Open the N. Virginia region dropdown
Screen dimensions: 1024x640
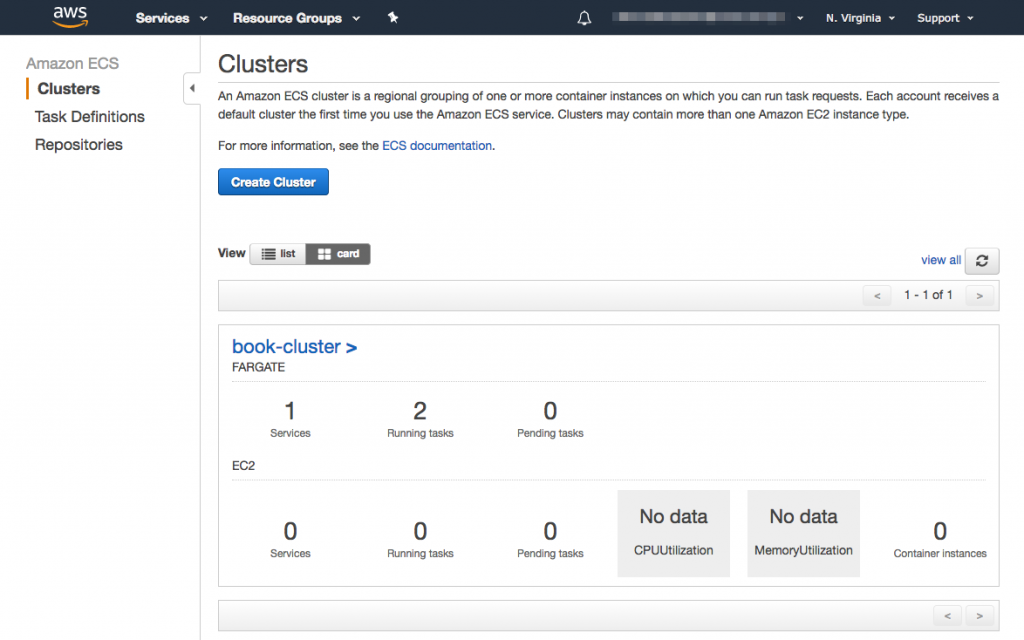(x=860, y=18)
